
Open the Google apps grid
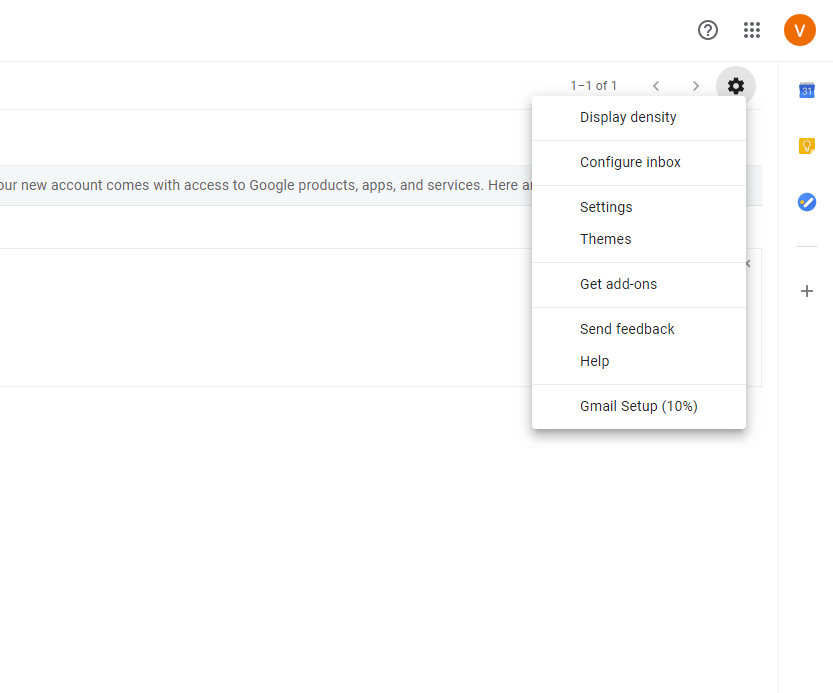(752, 30)
